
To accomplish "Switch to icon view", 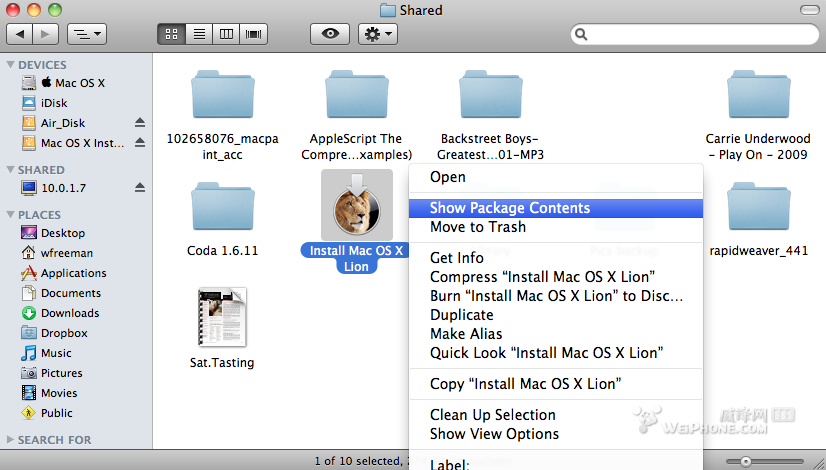I will (x=171, y=34).
